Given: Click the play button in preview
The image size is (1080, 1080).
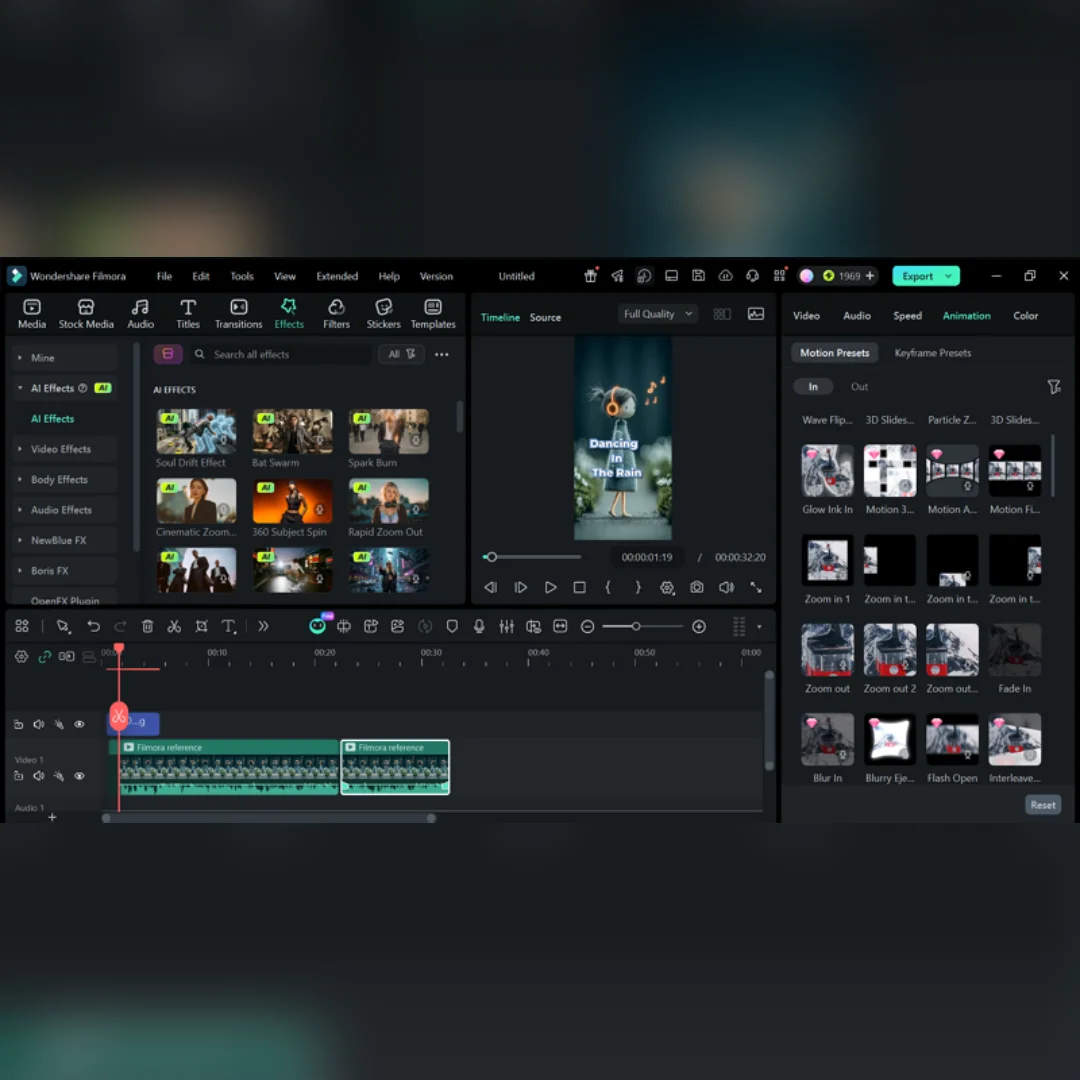Looking at the screenshot, I should point(550,588).
